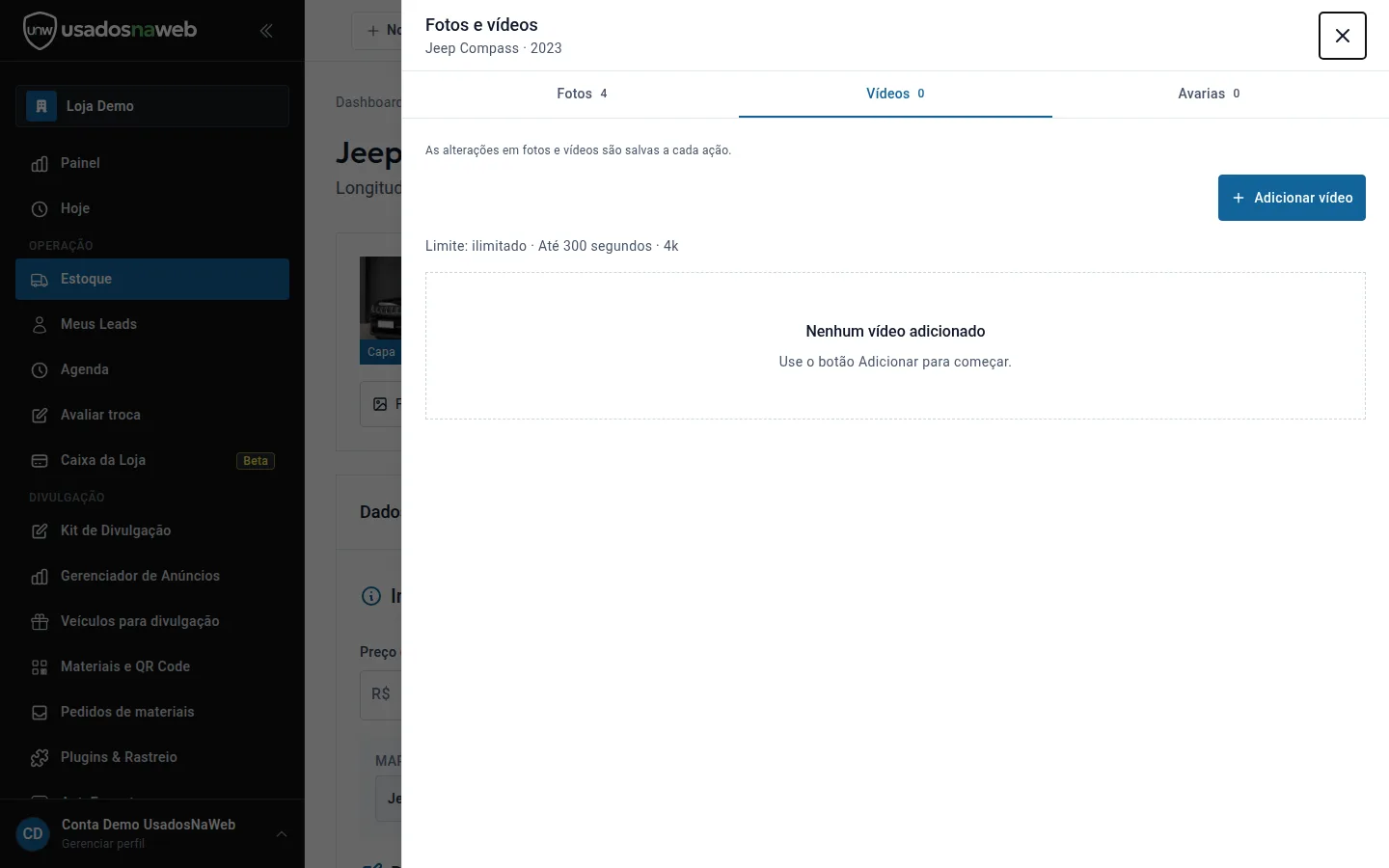Click Jeep Compass · 2023 subtitle
This screenshot has height=868, width=1389.
pos(494,48)
